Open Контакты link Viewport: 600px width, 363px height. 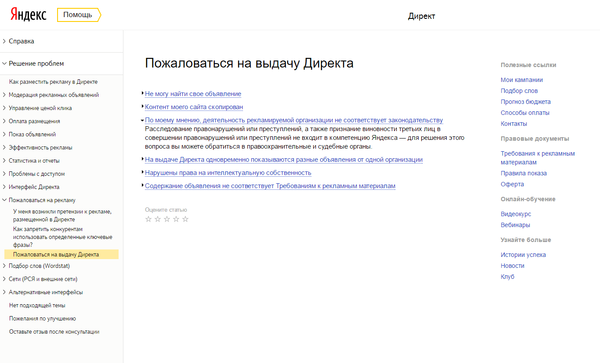tap(514, 124)
